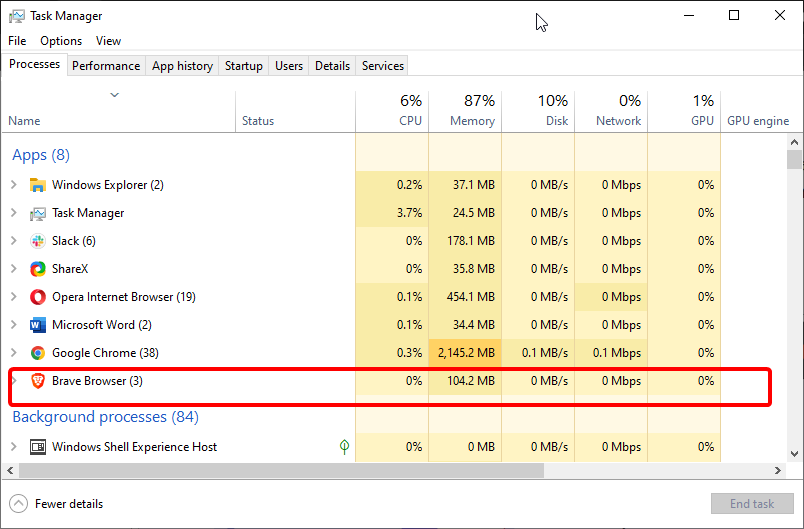The height and width of the screenshot is (529, 804).
Task: Expand Microsoft Word (2) processes
Action: (x=14, y=325)
